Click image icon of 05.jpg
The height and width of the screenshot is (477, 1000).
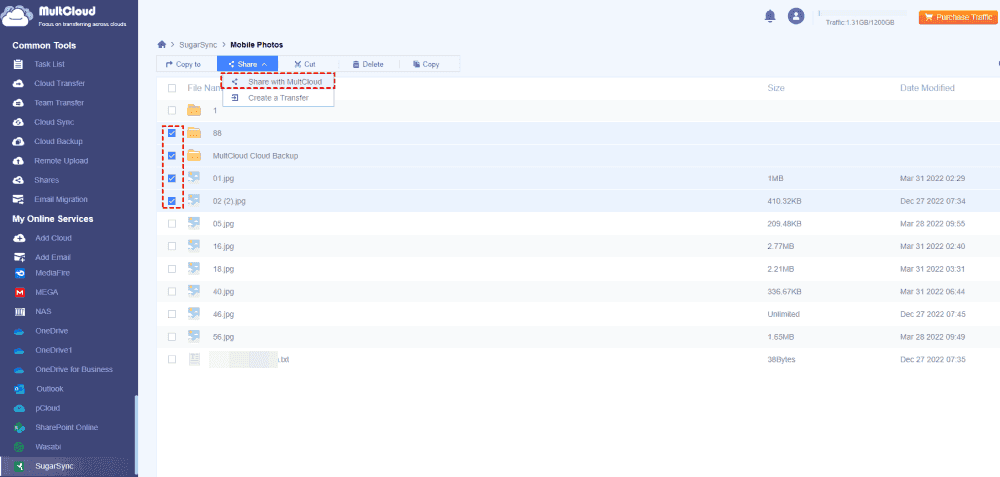click(194, 223)
